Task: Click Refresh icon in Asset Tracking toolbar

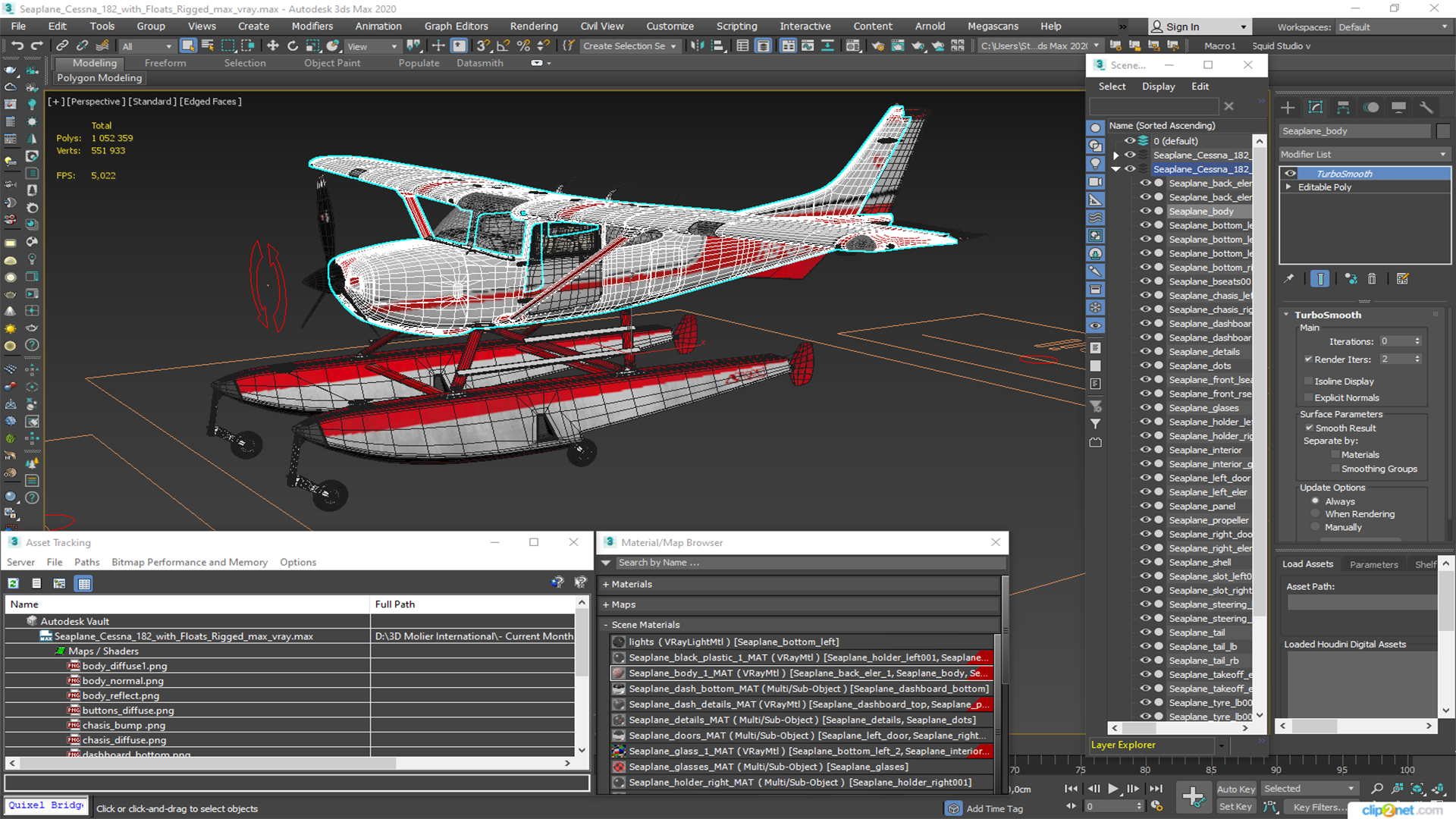Action: [x=14, y=583]
